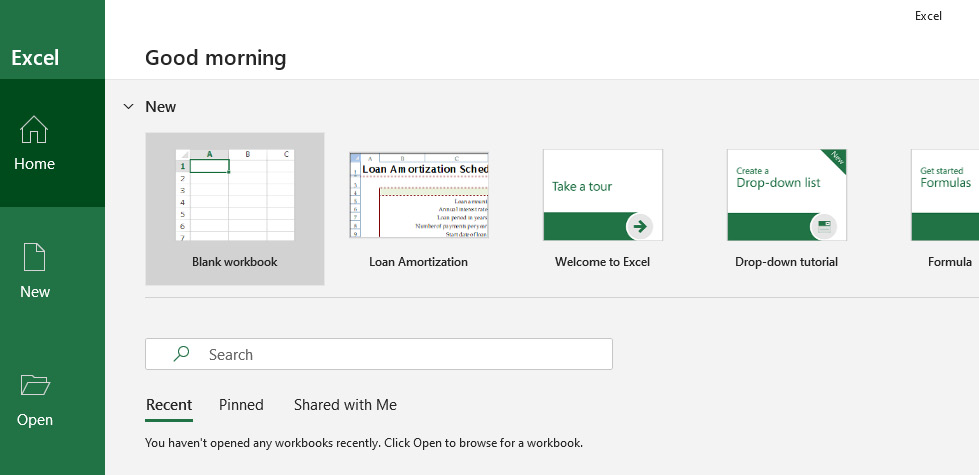Click the Excel title in sidebar header
979x475 pixels.
click(36, 58)
